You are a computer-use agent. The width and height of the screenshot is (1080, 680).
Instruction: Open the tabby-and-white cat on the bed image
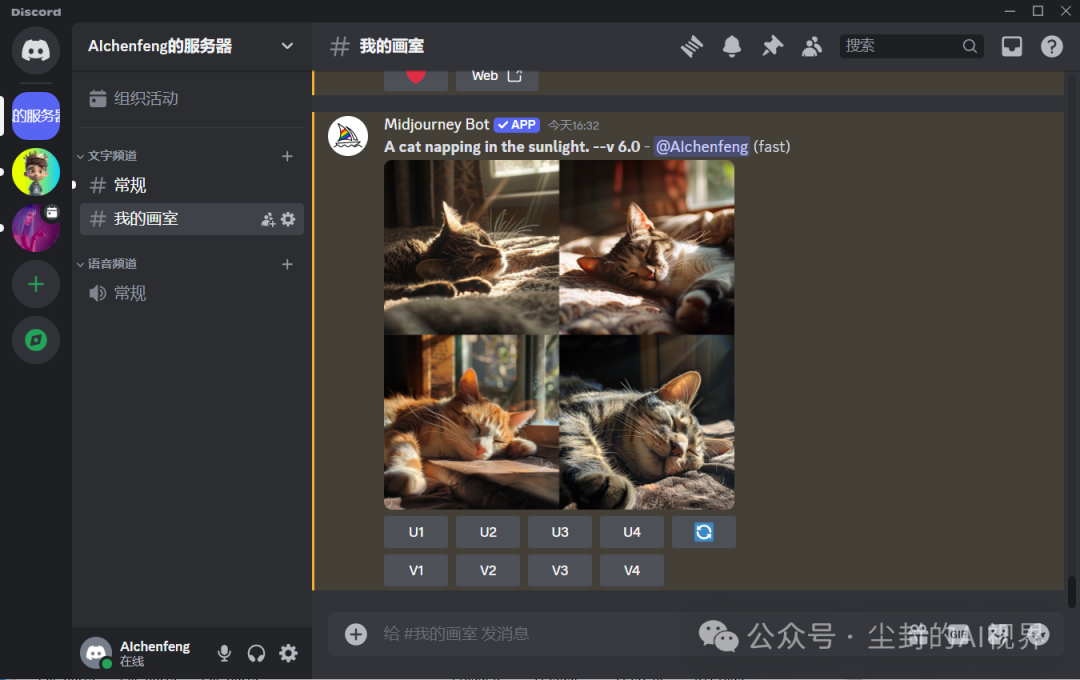(647, 247)
